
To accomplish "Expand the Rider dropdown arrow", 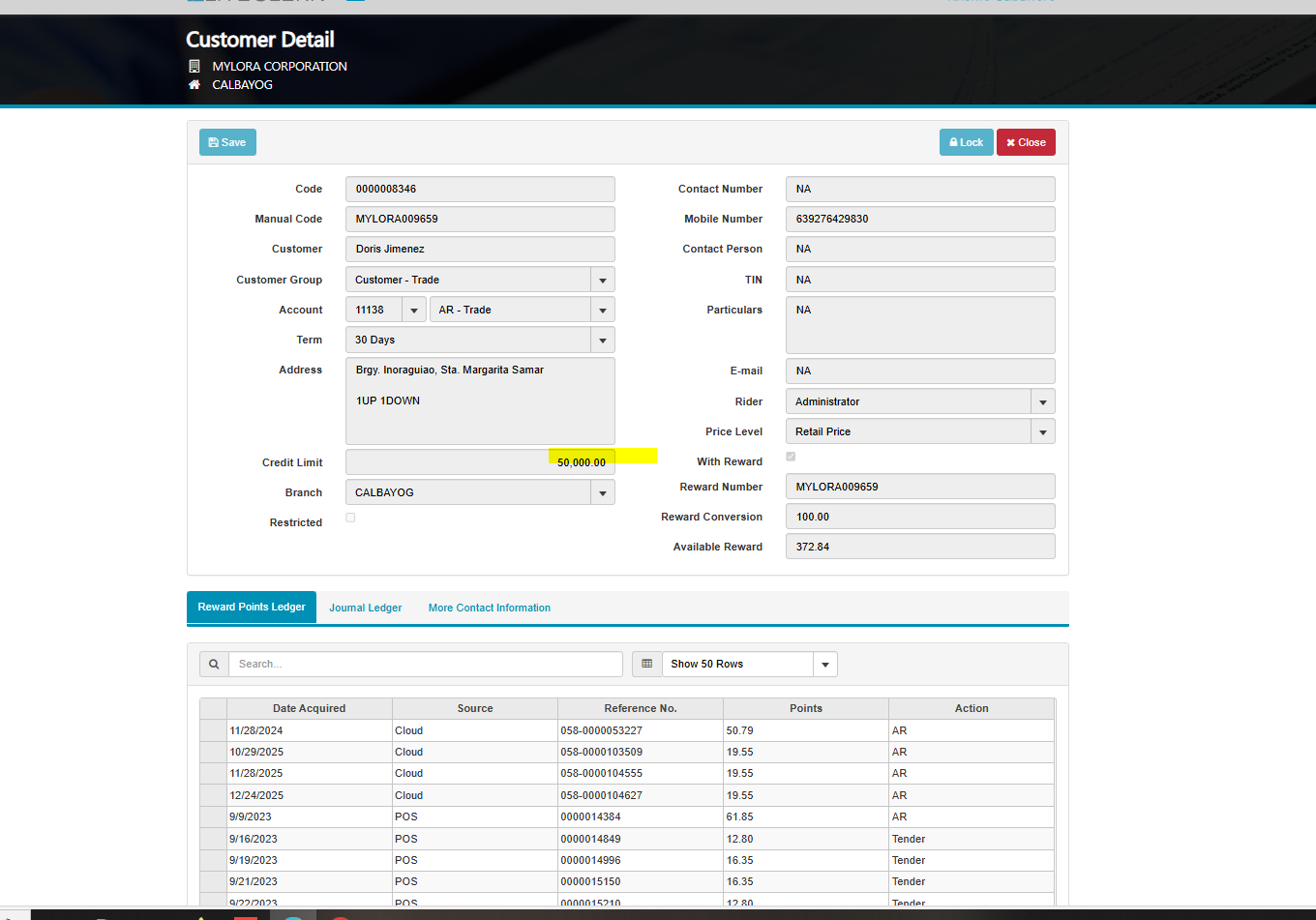I will [1043, 402].
